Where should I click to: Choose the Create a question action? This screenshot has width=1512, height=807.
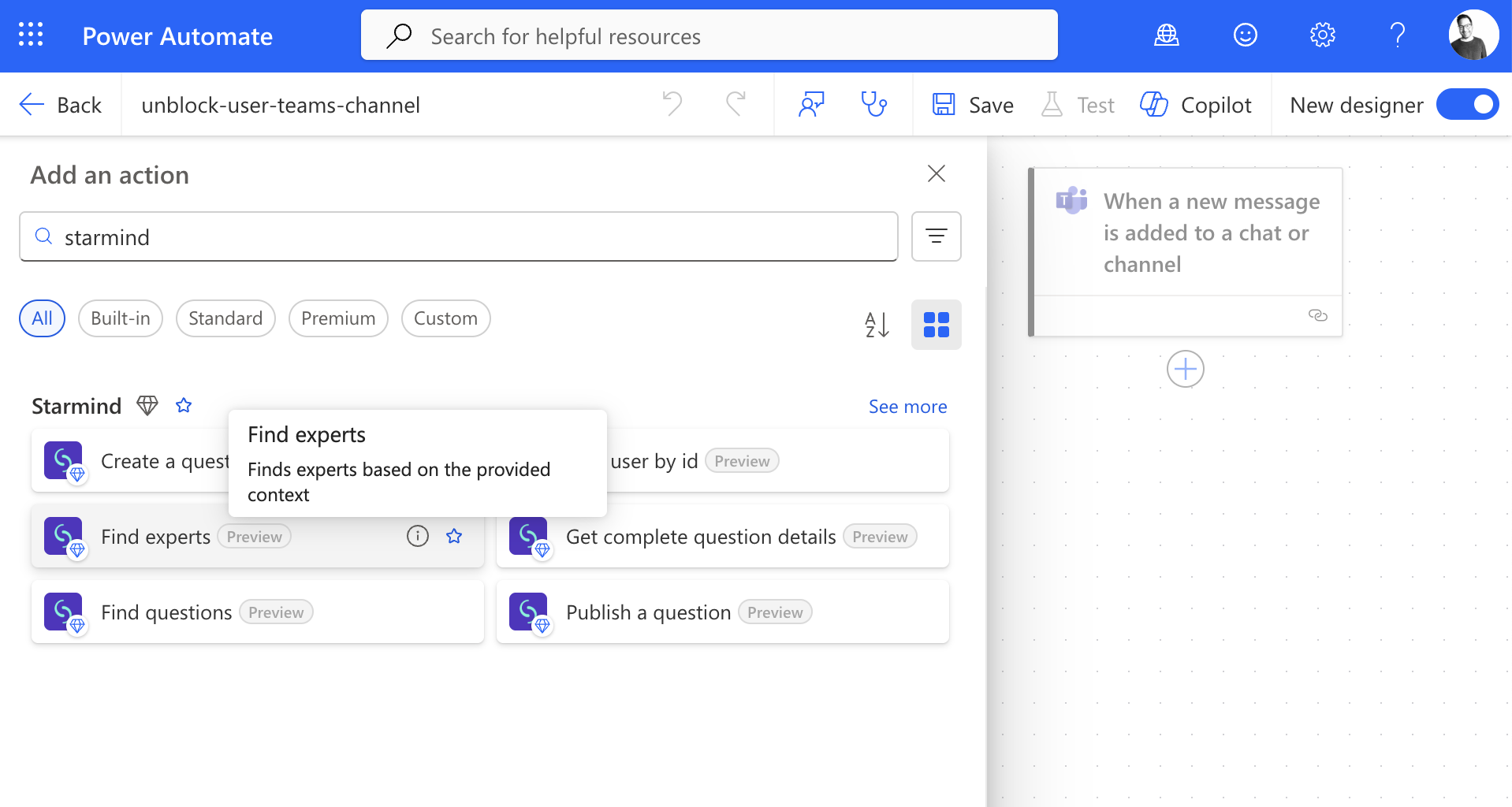click(x=130, y=461)
